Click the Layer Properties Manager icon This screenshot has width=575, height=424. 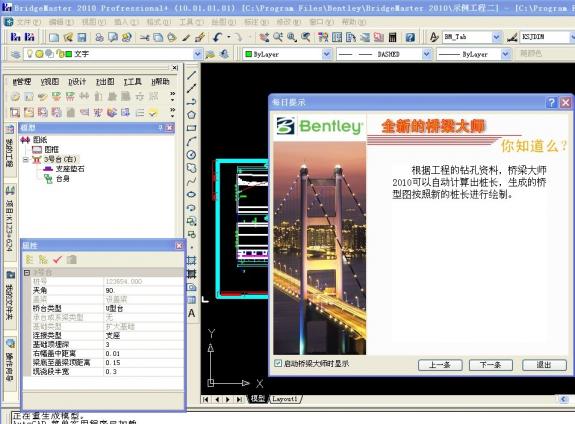click(15, 54)
